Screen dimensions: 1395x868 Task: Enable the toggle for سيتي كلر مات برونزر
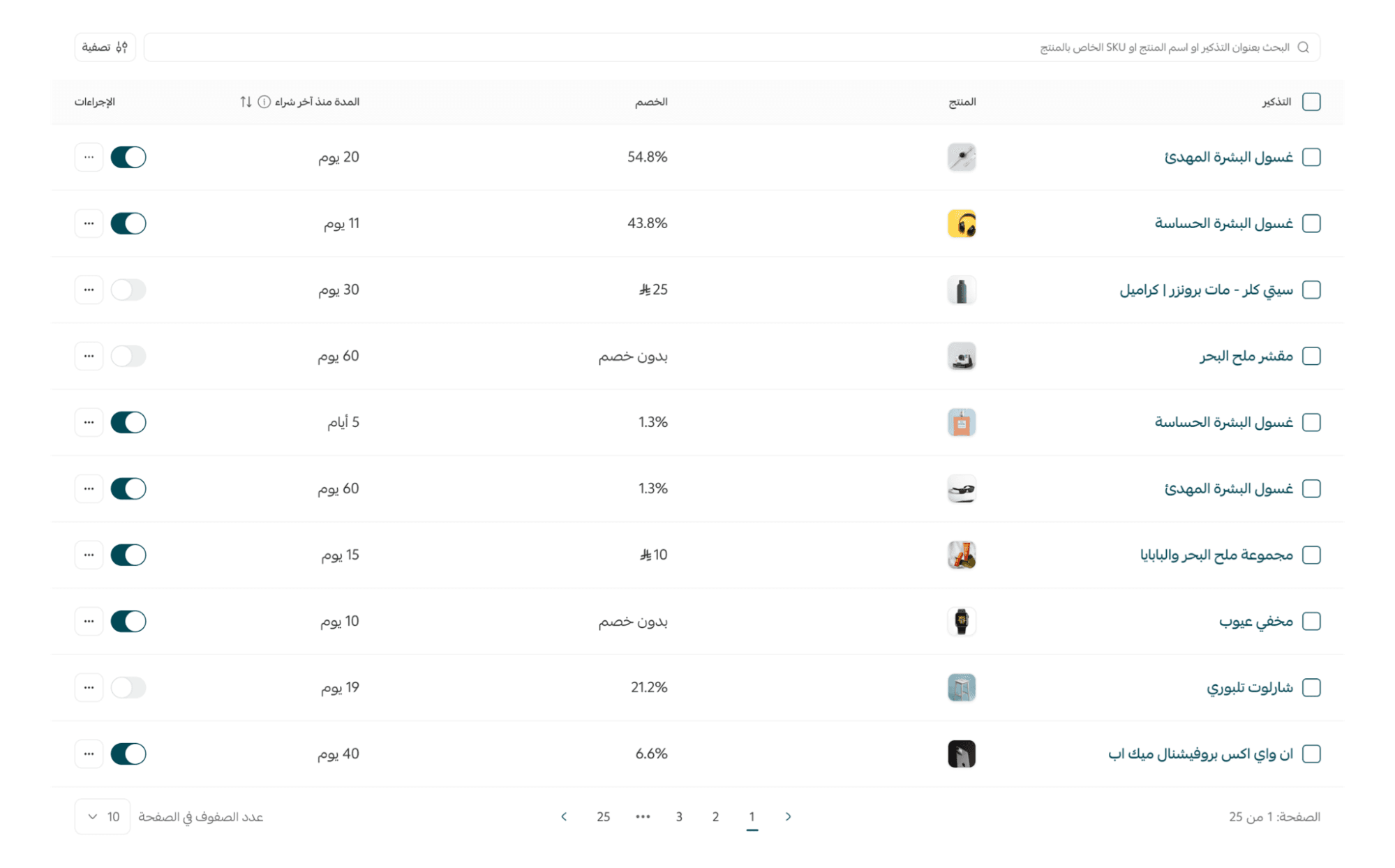[128, 290]
